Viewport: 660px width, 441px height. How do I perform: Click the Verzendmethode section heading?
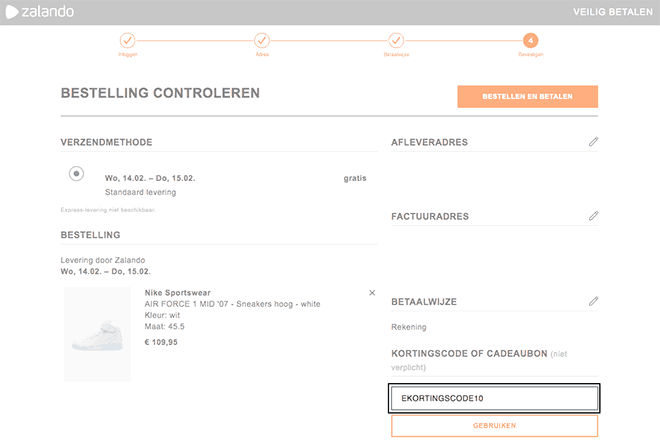click(106, 142)
